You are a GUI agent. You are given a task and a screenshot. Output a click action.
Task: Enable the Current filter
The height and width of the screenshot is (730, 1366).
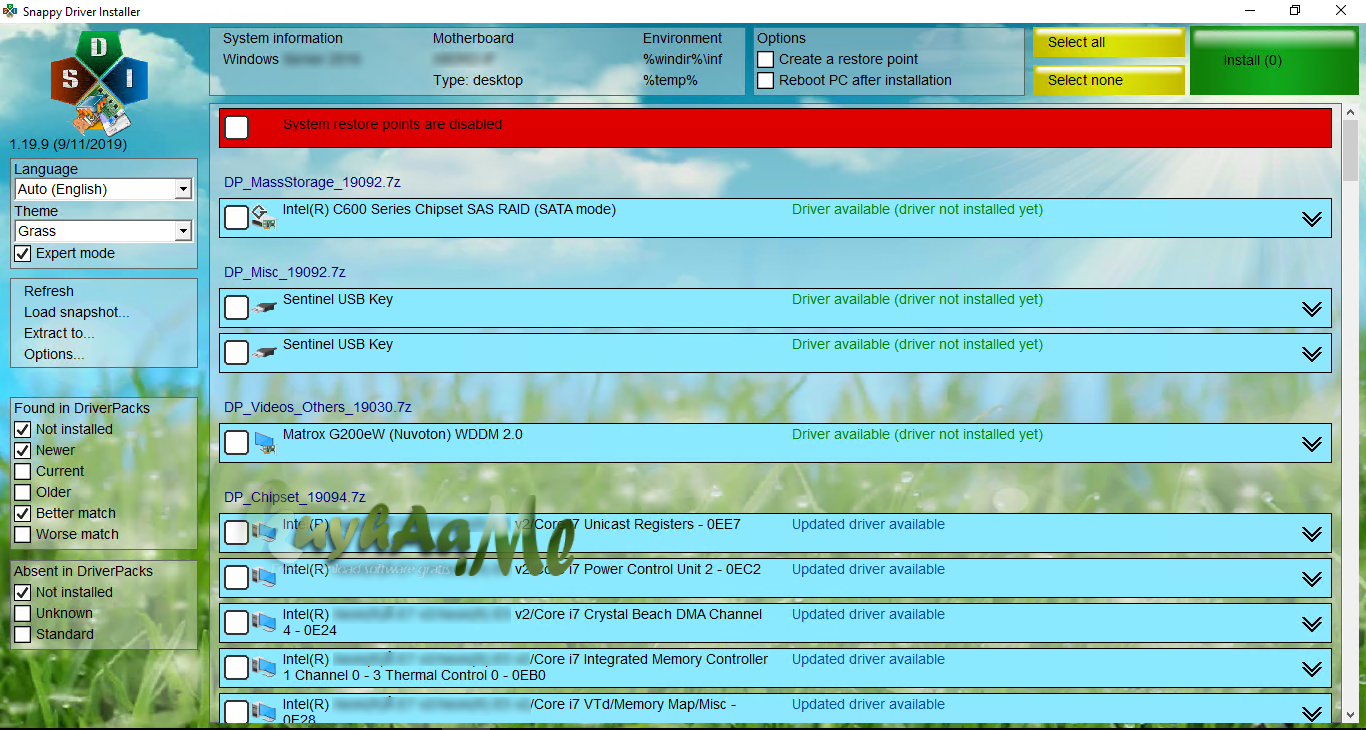[22, 471]
